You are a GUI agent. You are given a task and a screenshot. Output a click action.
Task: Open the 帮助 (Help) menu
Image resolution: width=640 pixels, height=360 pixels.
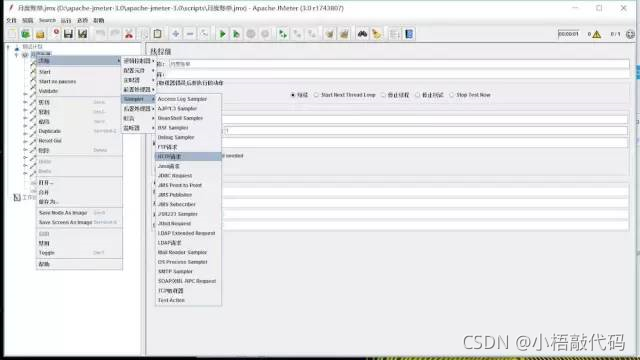[x=98, y=20]
